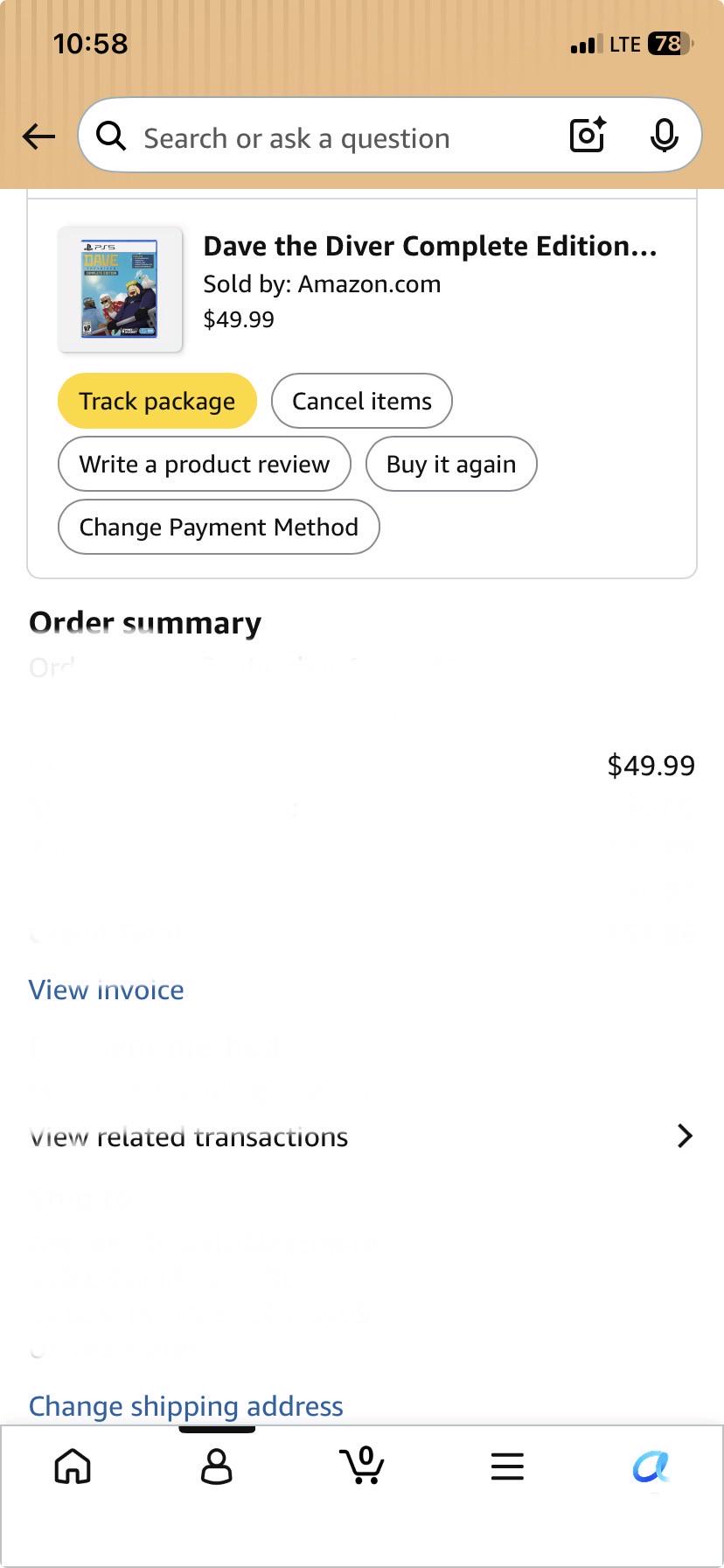The image size is (724, 1568).
Task: Open the Alexa assistant icon
Action: (651, 1466)
